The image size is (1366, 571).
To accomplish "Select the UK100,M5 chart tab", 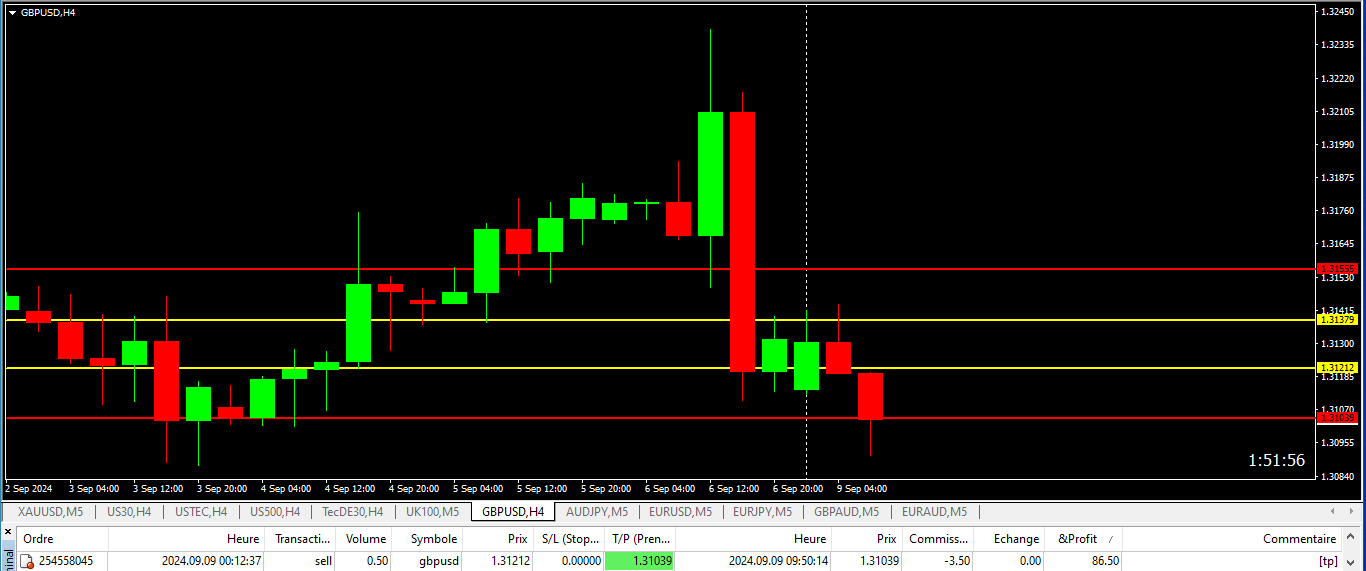I will click(x=432, y=512).
